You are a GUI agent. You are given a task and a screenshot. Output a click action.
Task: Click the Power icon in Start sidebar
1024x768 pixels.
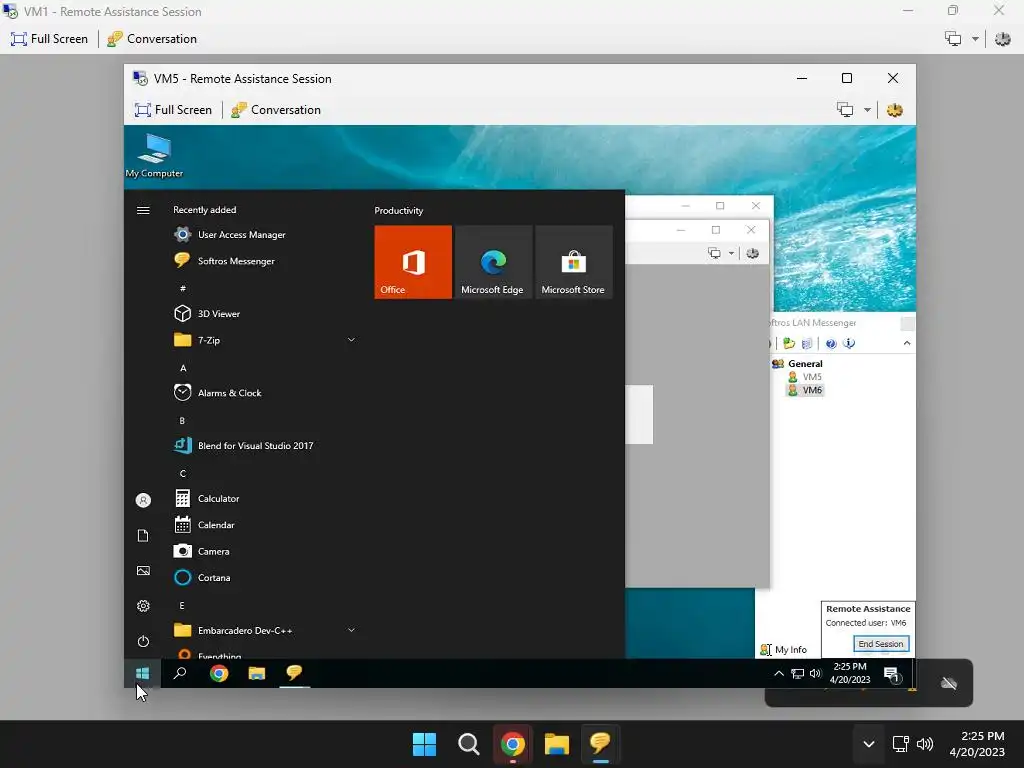coord(143,641)
